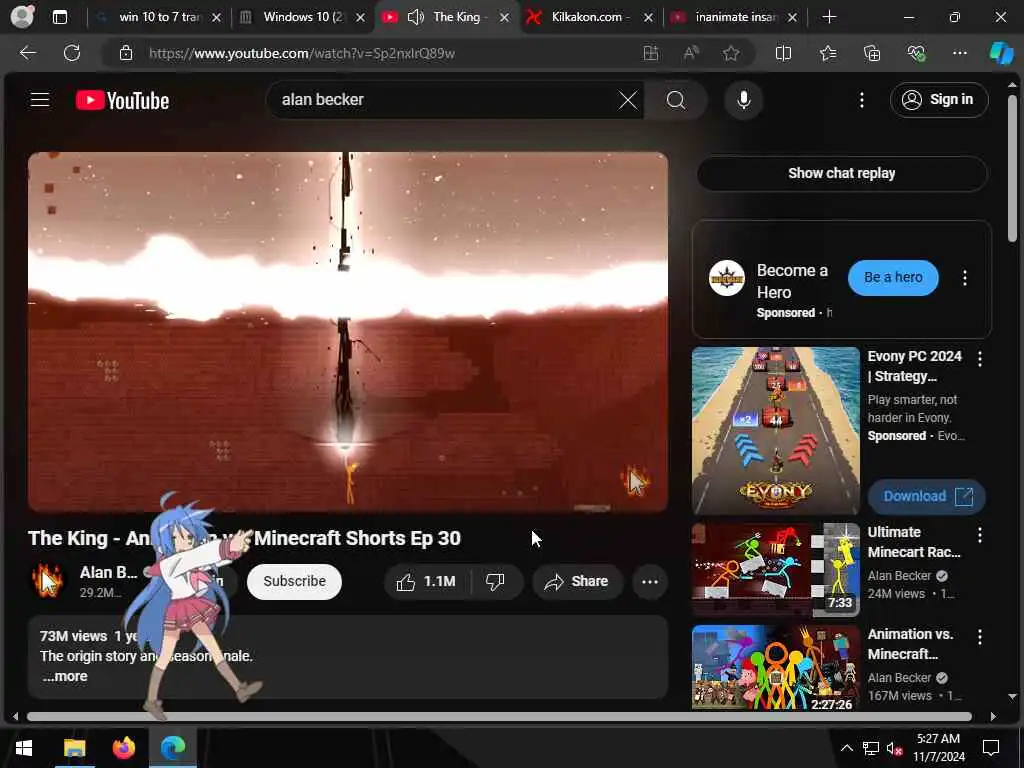Viewport: 1024px width, 768px height.
Task: Mute the playing tab via speaker icon
Action: click(x=416, y=17)
